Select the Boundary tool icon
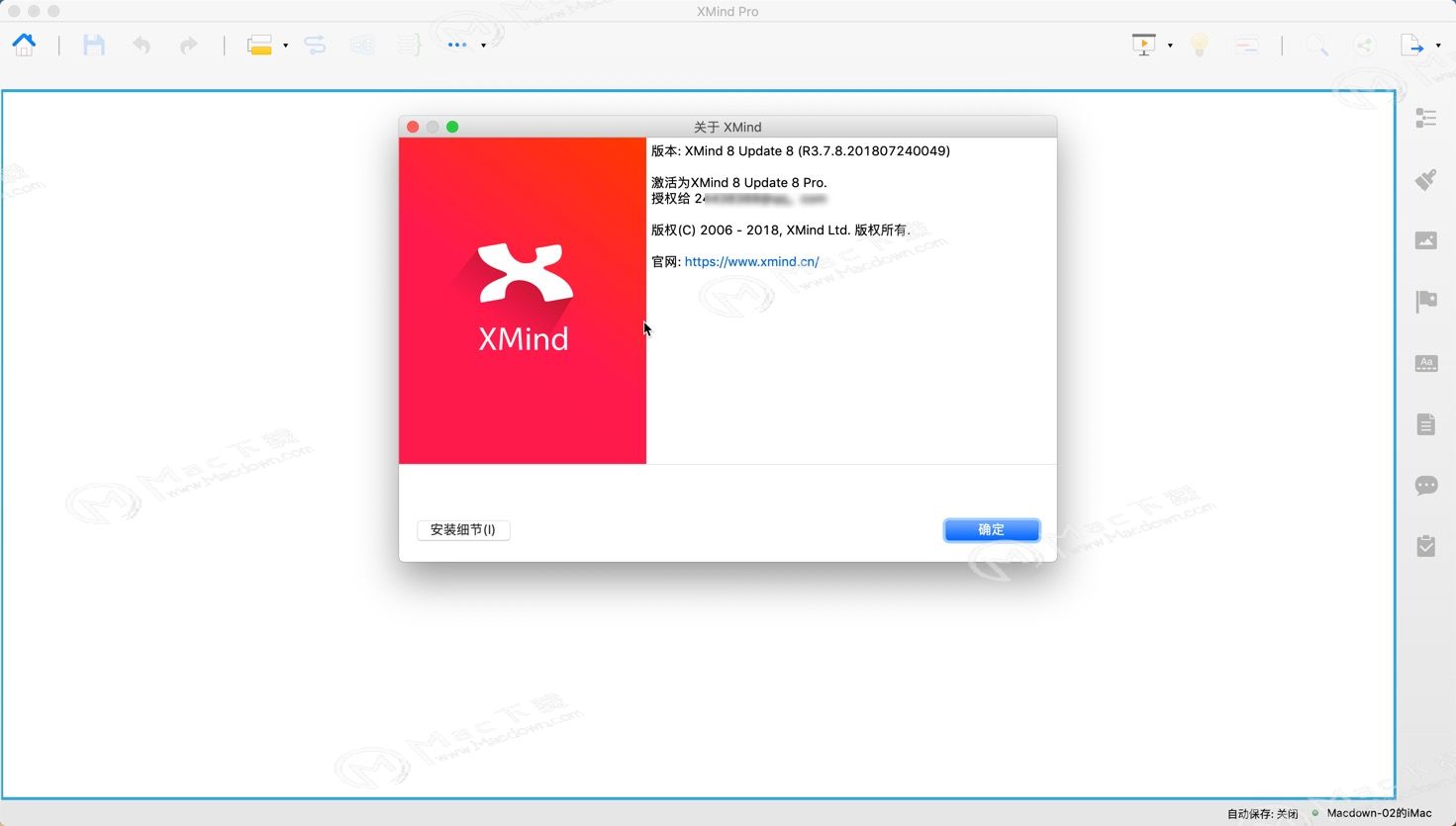 pos(362,45)
